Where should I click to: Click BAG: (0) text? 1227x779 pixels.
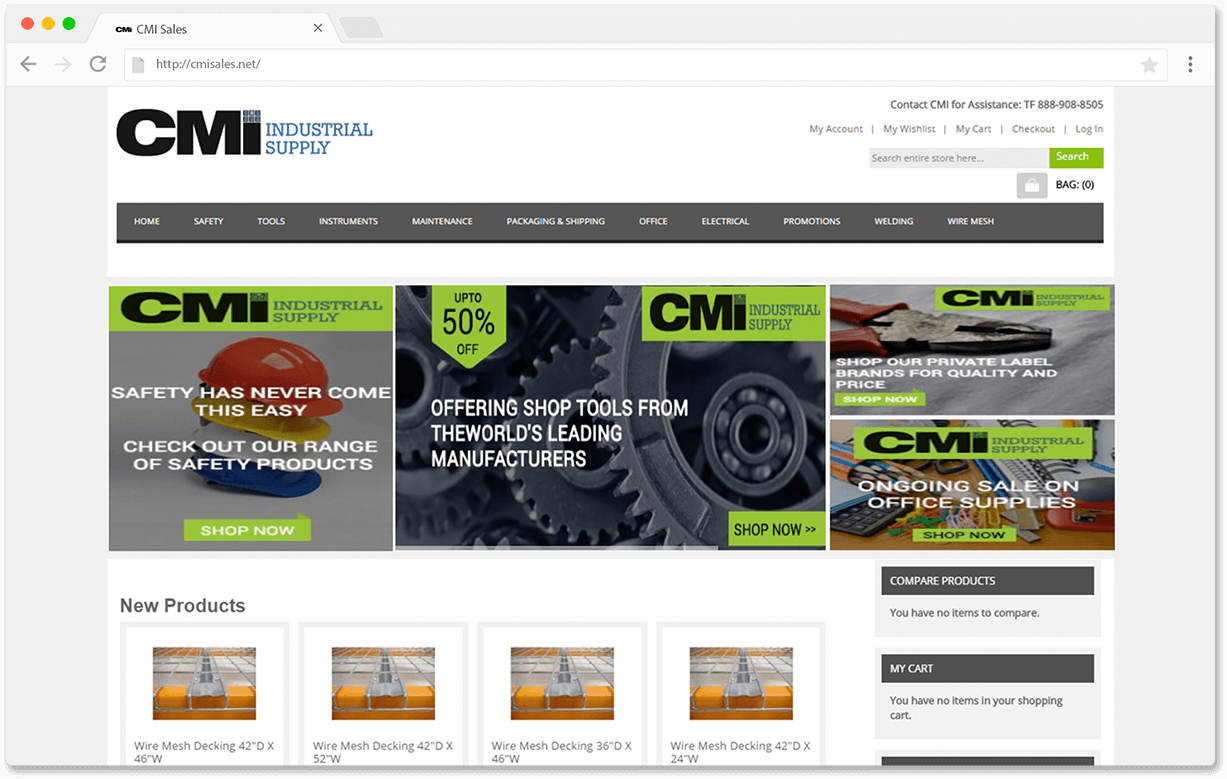point(1075,185)
